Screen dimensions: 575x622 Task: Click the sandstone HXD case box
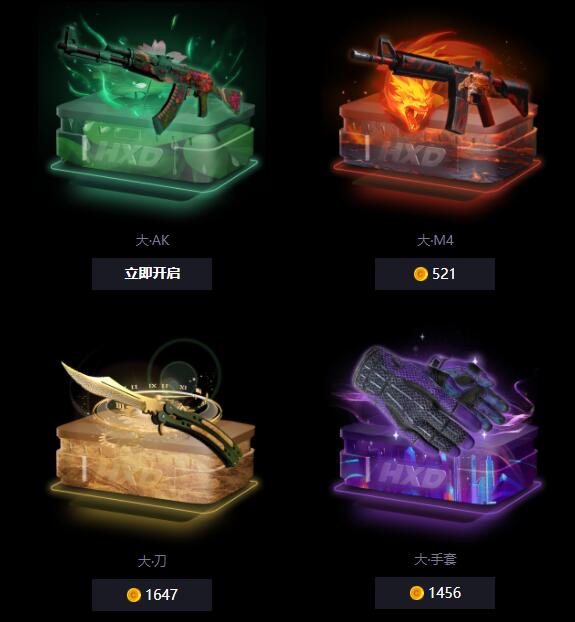tap(155, 466)
